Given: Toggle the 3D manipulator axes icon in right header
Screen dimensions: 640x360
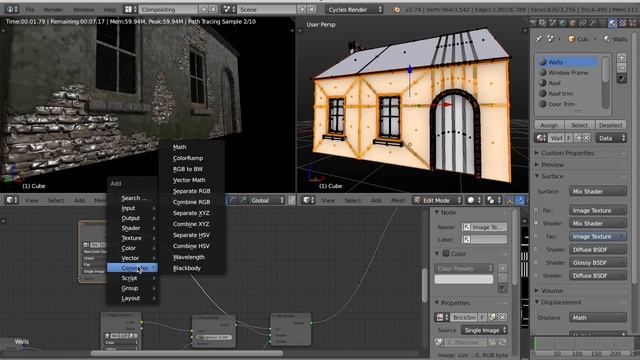Looking at the screenshot, I should tap(510, 200).
